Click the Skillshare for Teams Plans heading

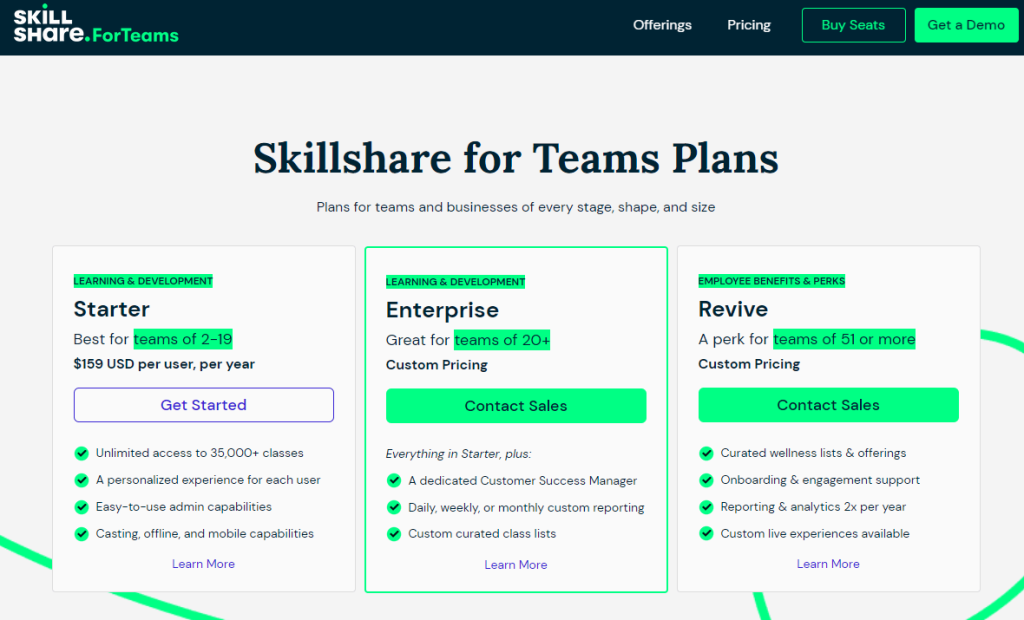tap(516, 159)
